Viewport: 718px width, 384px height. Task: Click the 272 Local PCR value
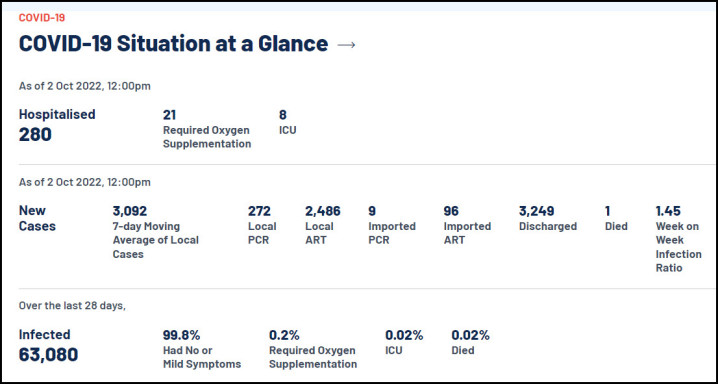pos(262,225)
